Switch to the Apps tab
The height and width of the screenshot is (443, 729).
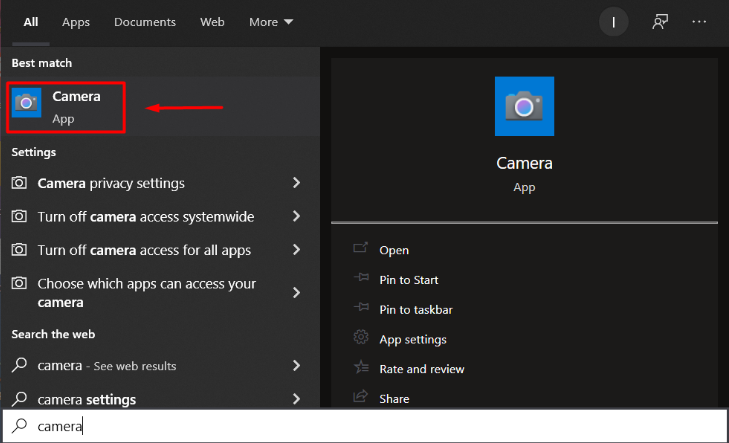coord(76,22)
